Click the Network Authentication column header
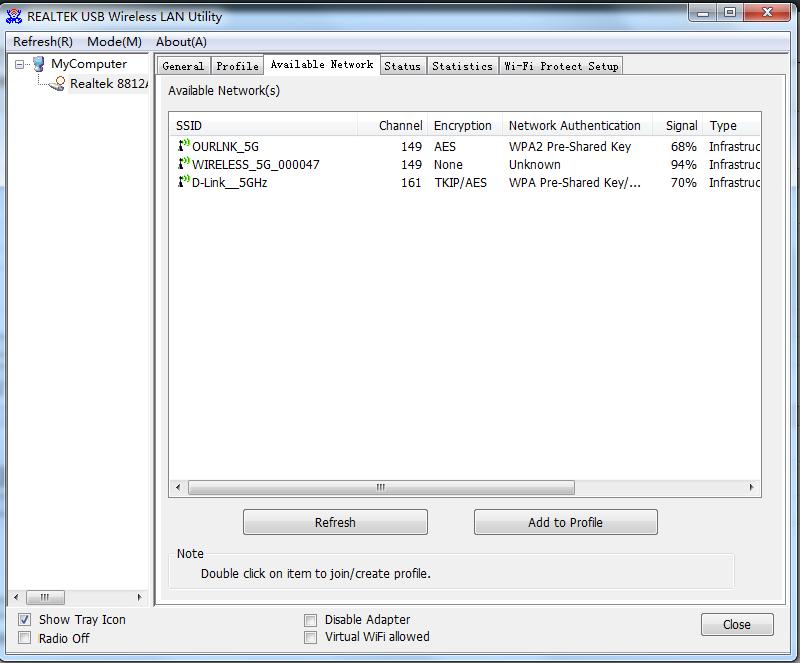Screen dimensions: 800x663 (x=578, y=125)
